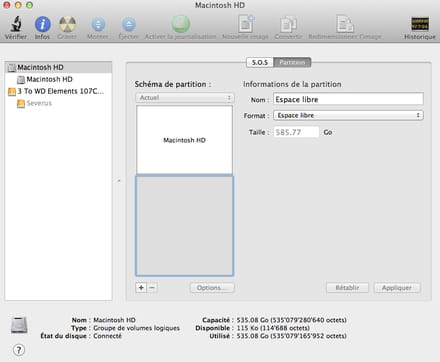Viewport: 440px width, 362px height.
Task: Select the Macintosh HD partition block
Action: coord(184,140)
